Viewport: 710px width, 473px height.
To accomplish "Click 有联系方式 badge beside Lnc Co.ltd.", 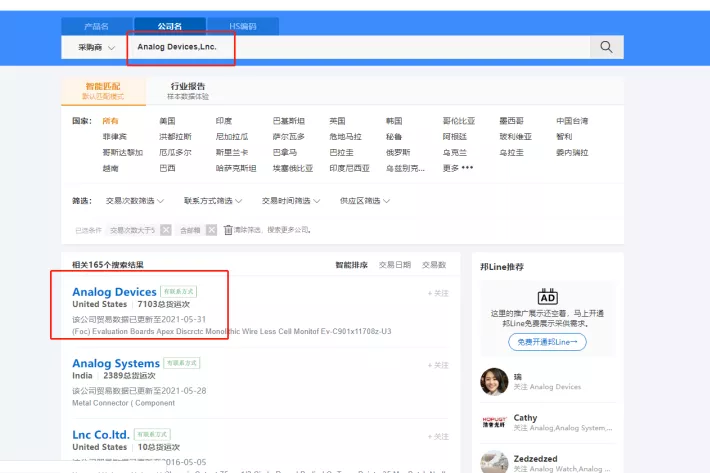I will pyautogui.click(x=152, y=435).
